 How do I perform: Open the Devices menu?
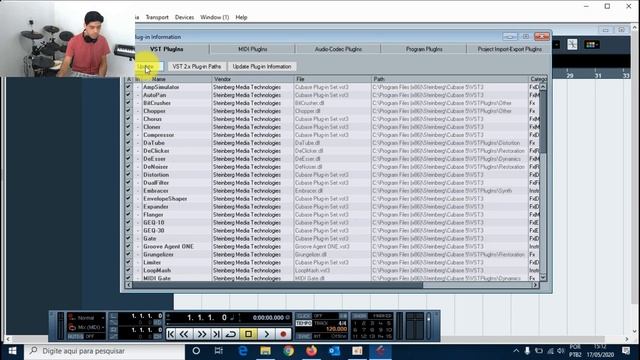(x=184, y=17)
